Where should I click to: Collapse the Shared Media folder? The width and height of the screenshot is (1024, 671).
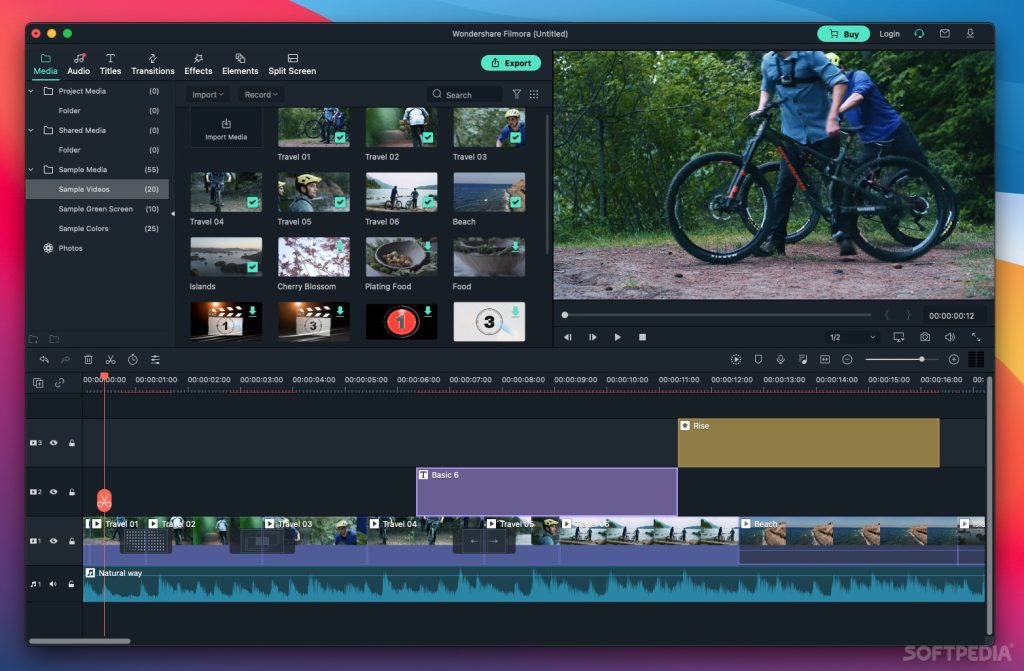point(31,130)
